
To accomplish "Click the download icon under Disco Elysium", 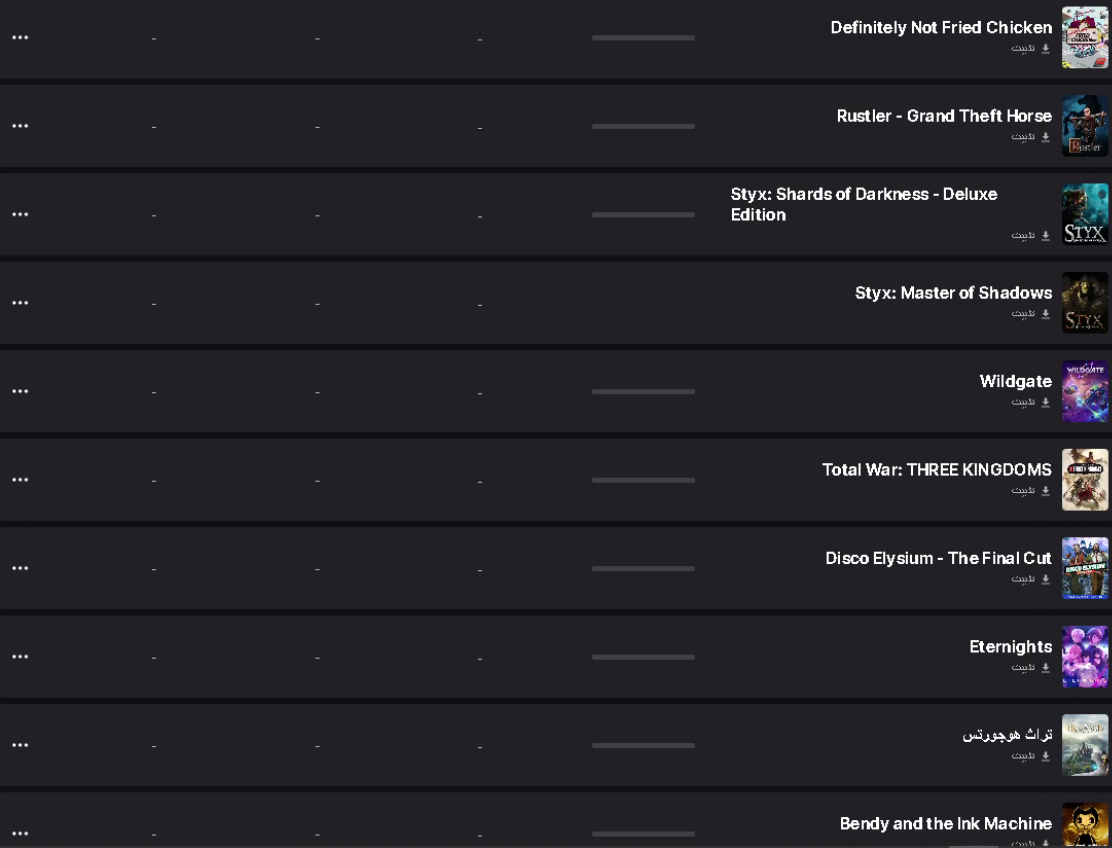I will coord(1045,579).
